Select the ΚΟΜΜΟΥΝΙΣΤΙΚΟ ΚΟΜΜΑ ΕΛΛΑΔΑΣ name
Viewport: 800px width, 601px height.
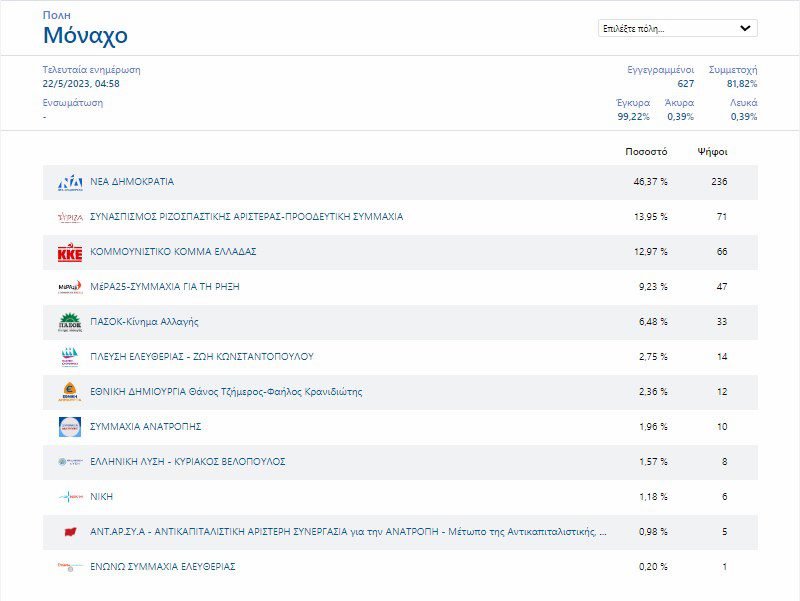[173, 252]
